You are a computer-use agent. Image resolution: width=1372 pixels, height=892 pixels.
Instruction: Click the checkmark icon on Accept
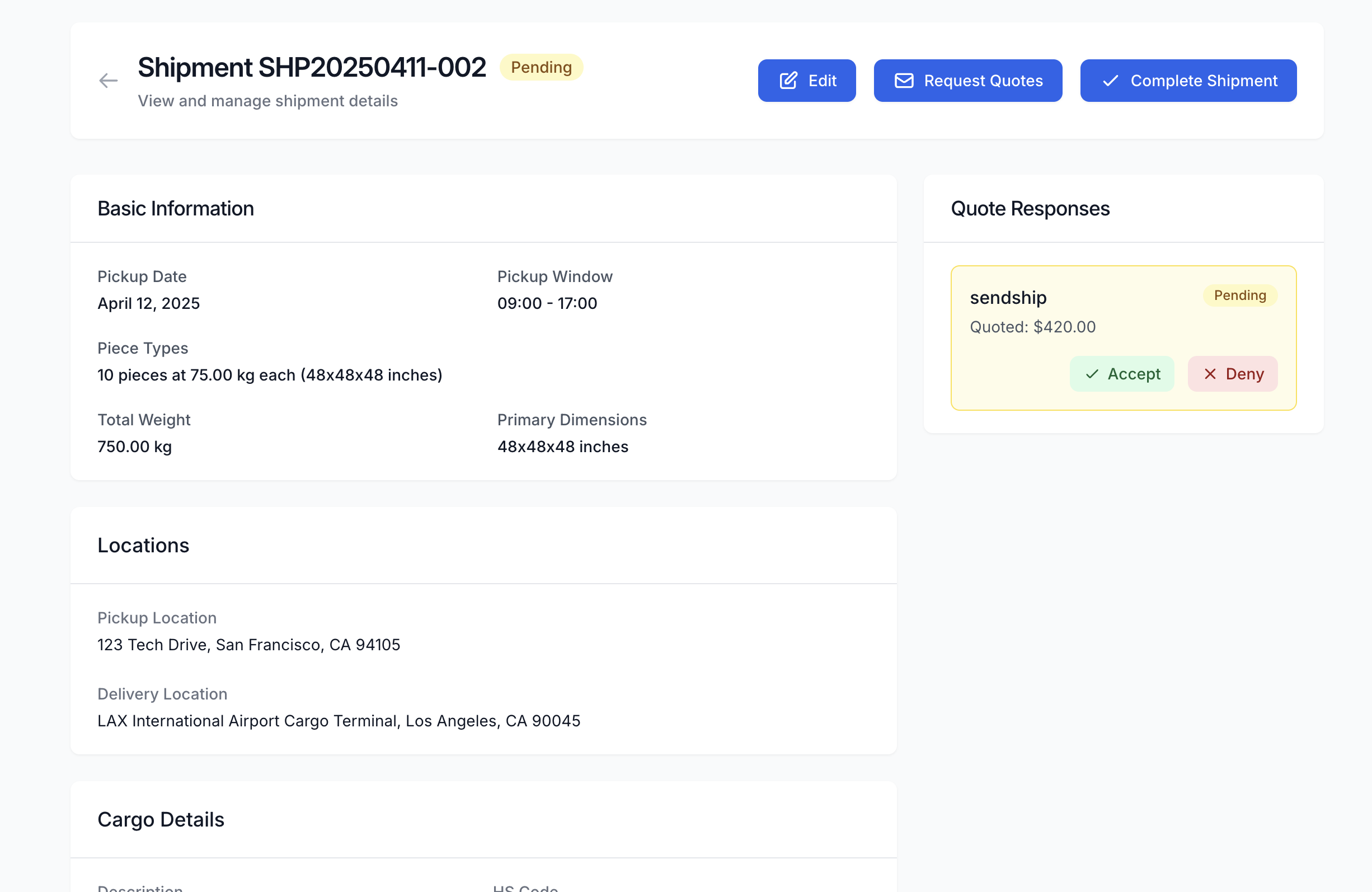tap(1091, 374)
